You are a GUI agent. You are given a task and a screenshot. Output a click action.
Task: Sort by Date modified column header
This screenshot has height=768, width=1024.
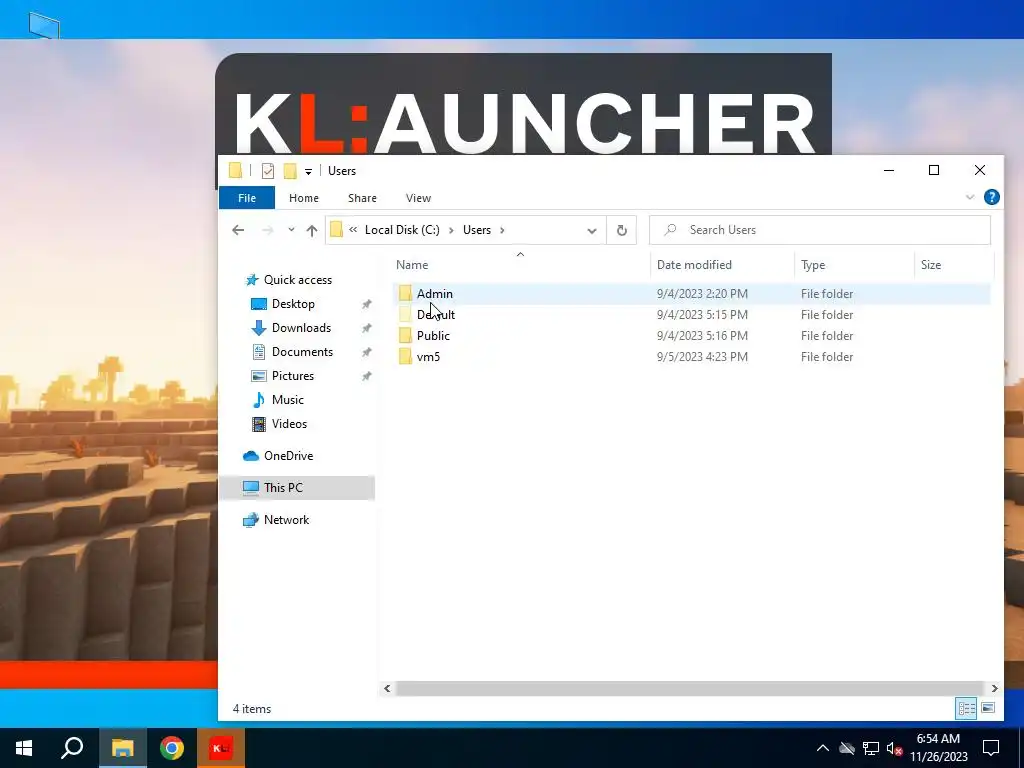694,264
